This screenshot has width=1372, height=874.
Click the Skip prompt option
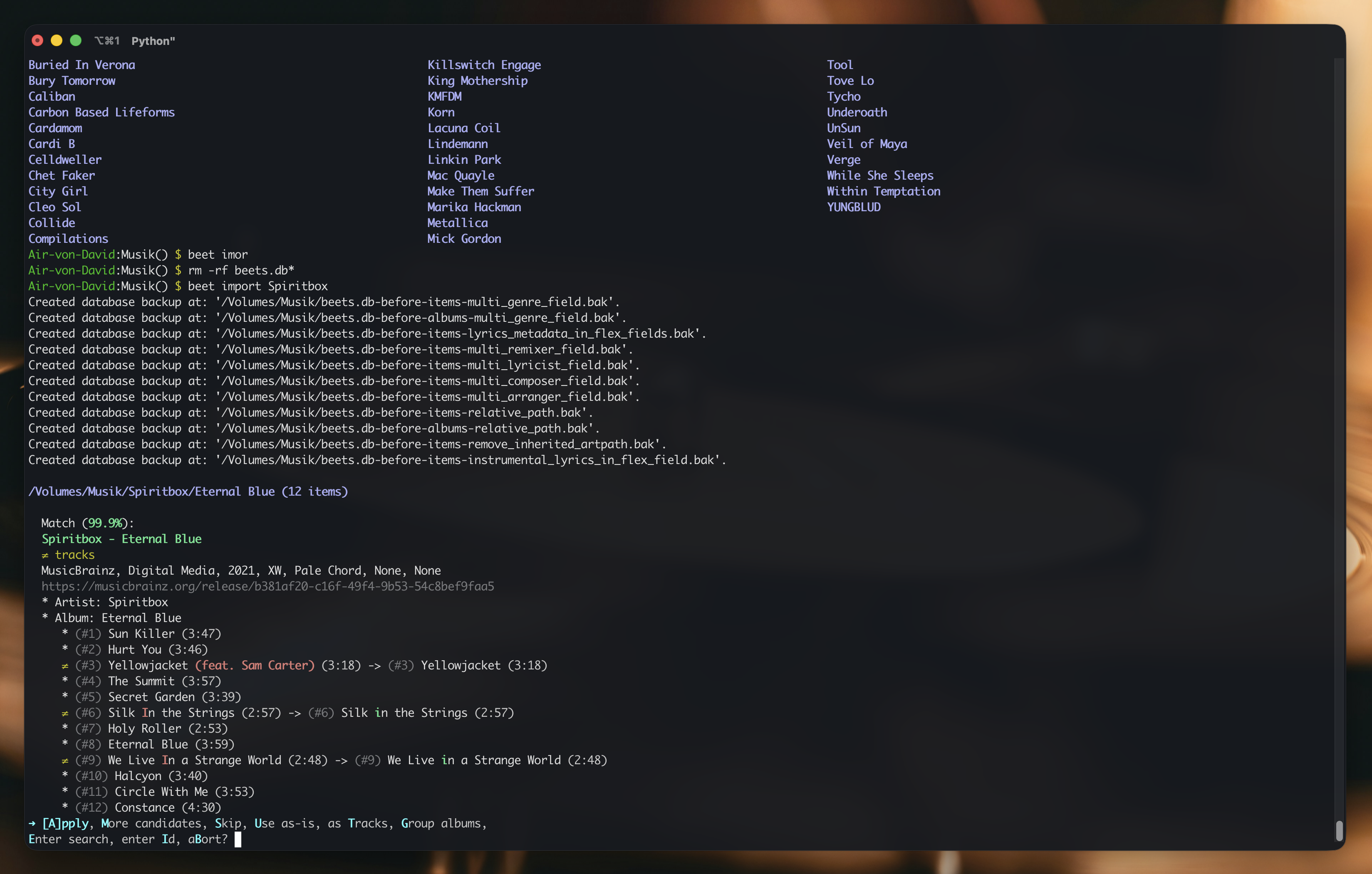[228, 823]
